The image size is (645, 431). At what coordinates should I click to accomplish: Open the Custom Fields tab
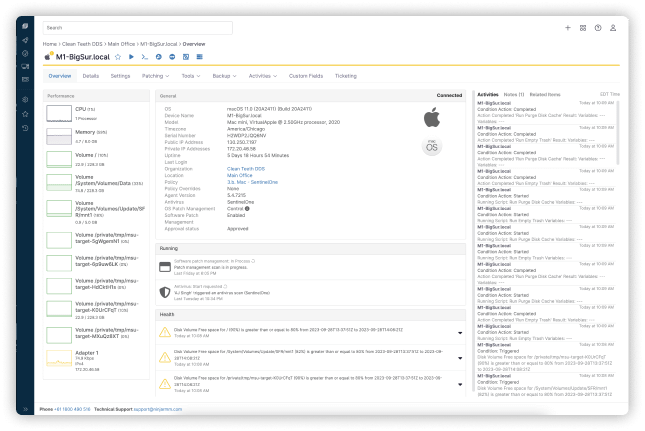[304, 76]
